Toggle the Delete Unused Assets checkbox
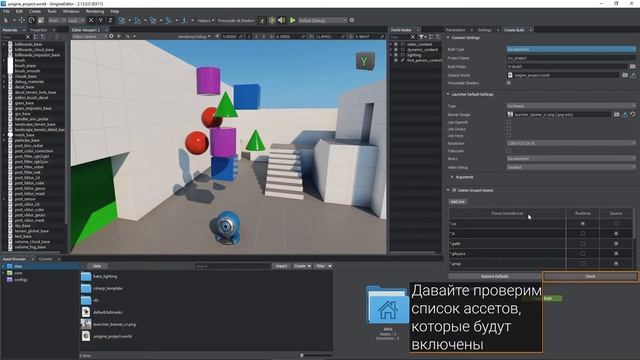The height and width of the screenshot is (360, 640). coord(454,190)
